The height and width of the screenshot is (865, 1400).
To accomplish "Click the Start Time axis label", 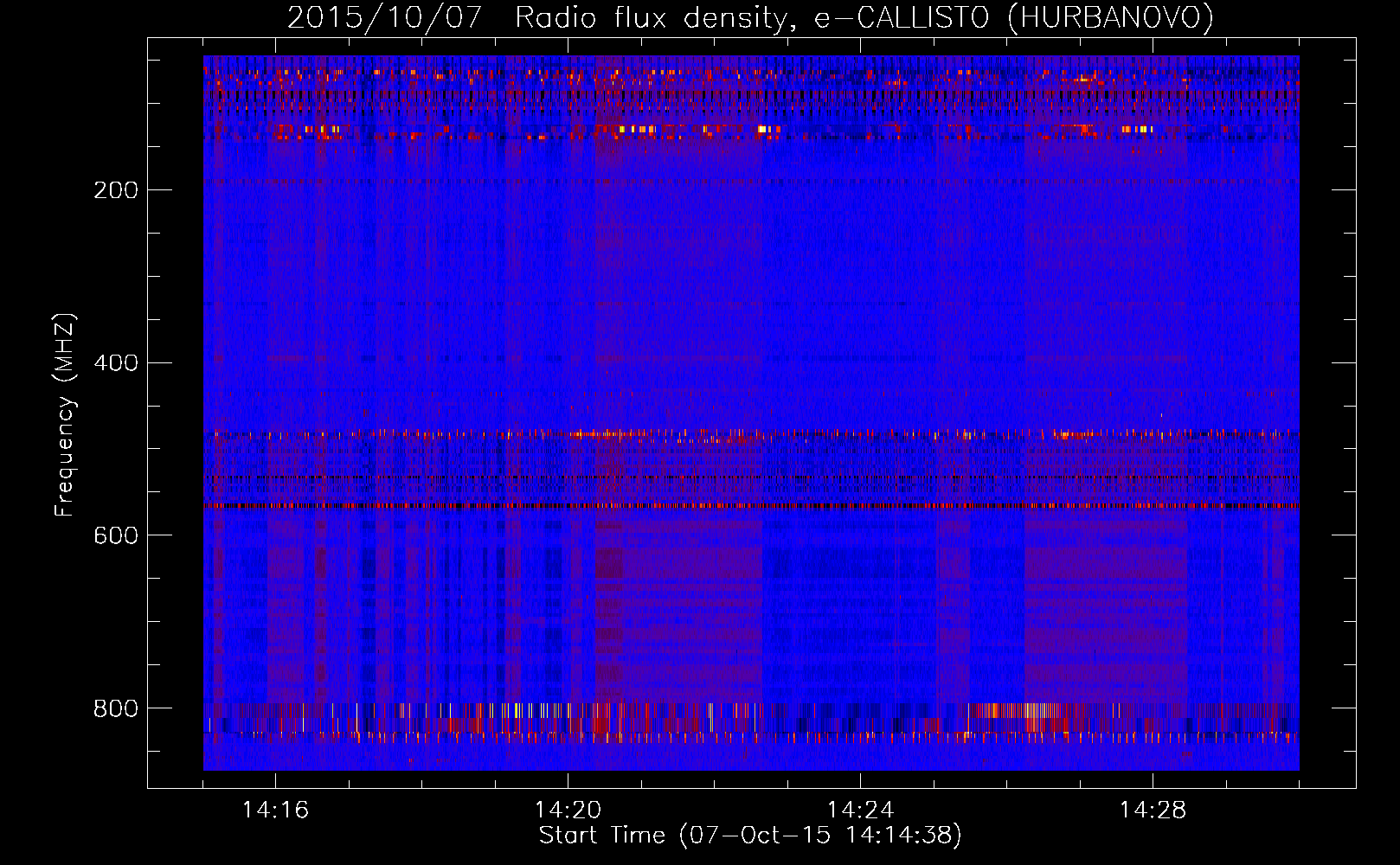I will (750, 836).
